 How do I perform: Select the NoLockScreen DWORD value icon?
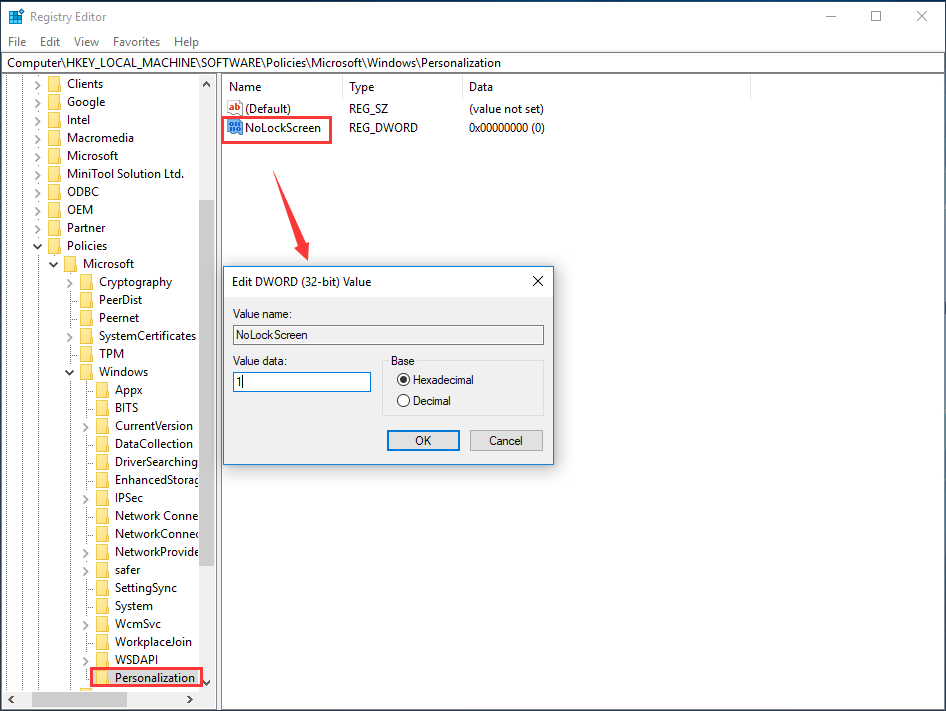(x=235, y=128)
